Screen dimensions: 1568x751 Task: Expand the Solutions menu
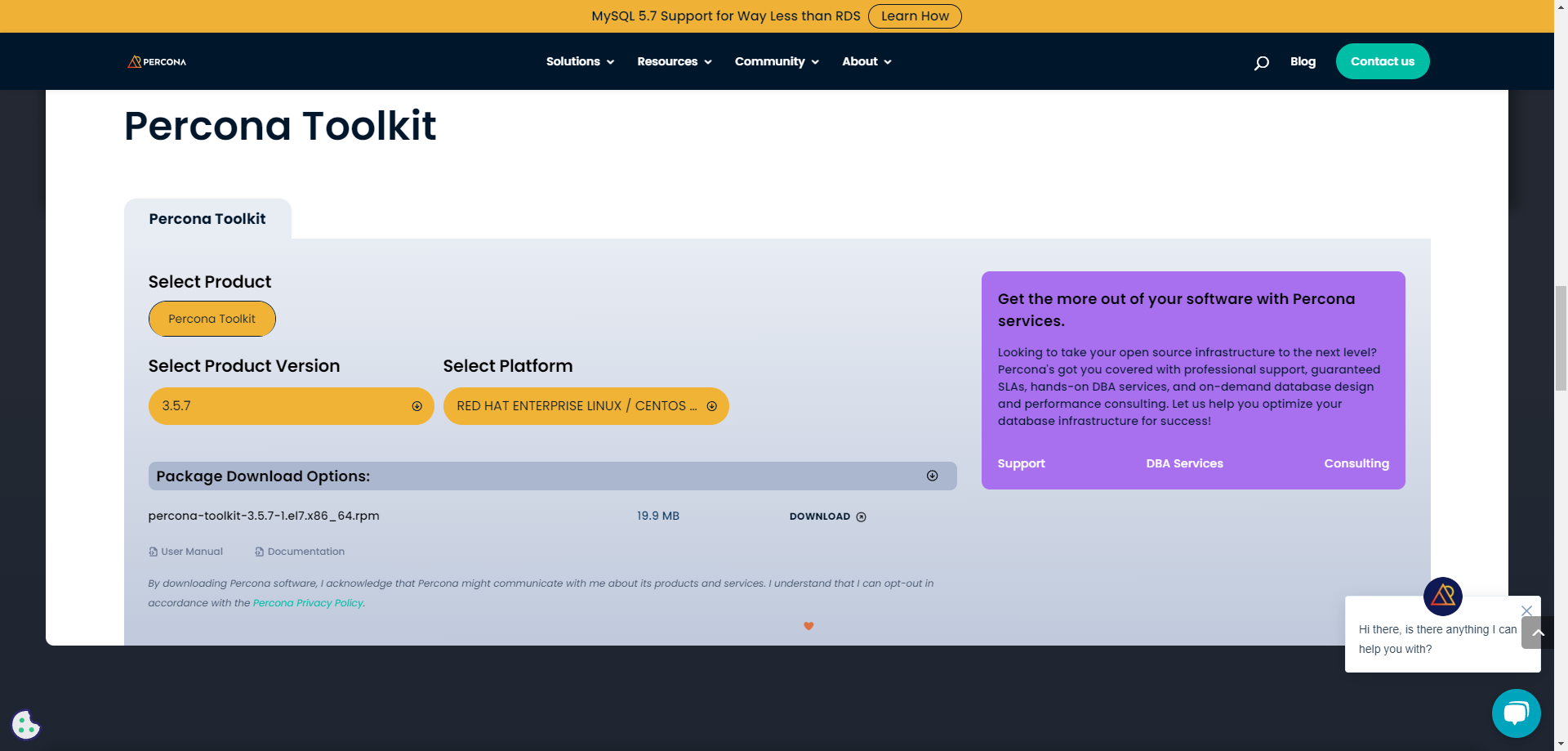coord(580,62)
